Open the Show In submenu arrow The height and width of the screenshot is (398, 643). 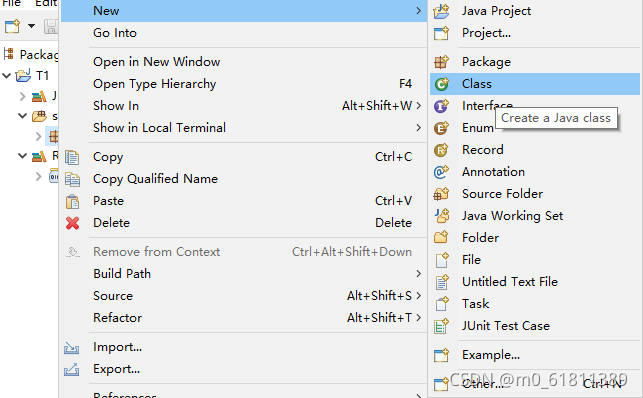click(418, 106)
